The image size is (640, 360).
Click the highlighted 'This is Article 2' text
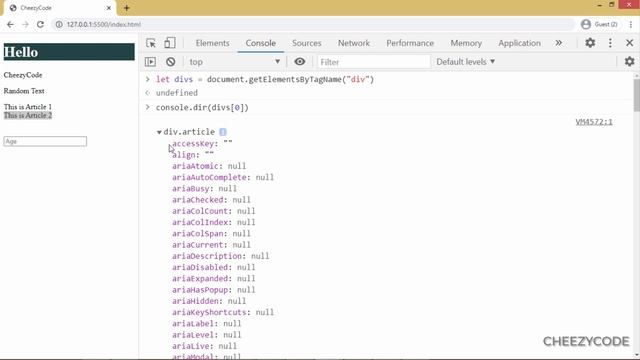click(x=28, y=116)
